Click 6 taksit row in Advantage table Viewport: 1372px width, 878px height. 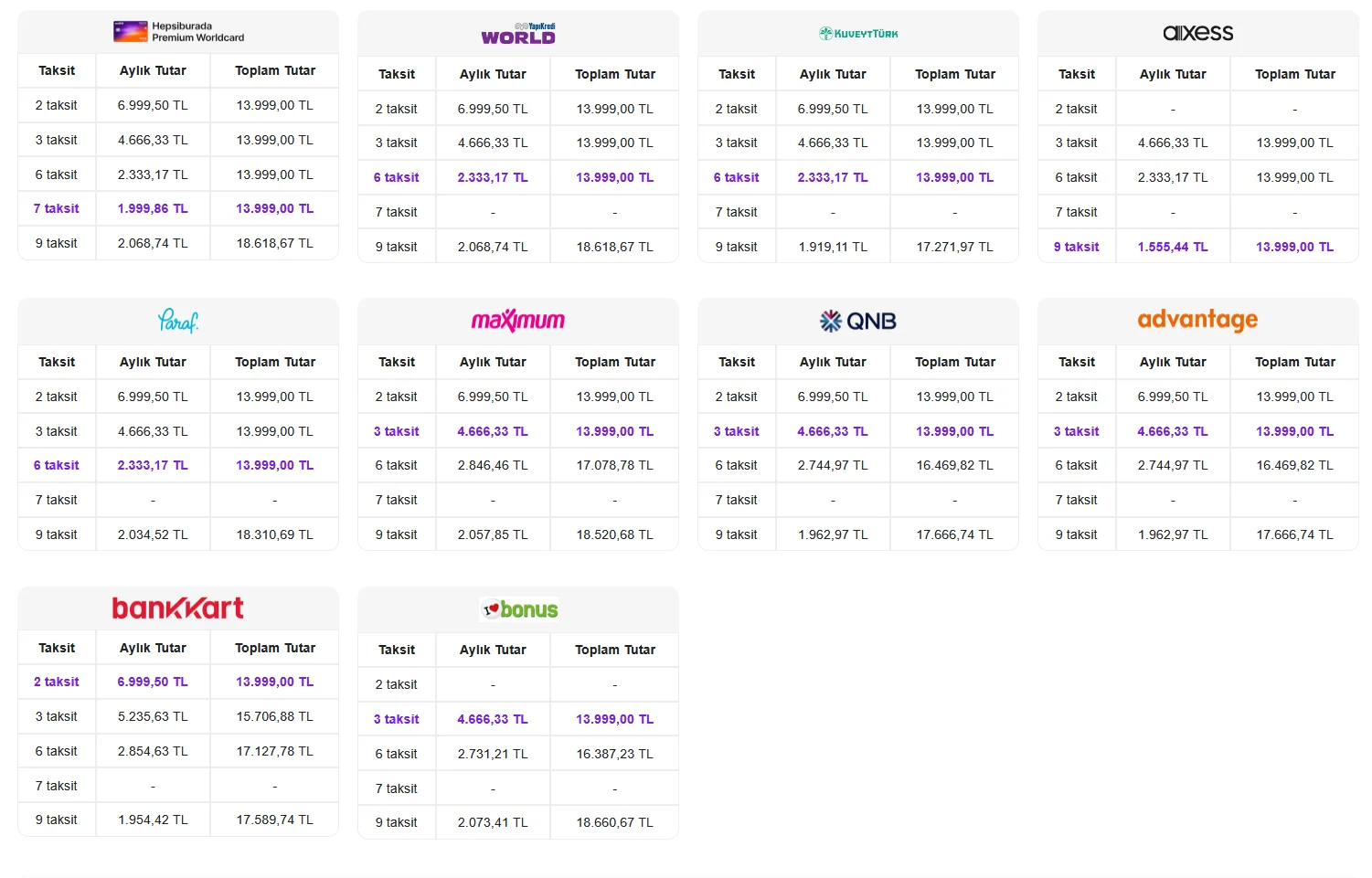coord(1197,465)
